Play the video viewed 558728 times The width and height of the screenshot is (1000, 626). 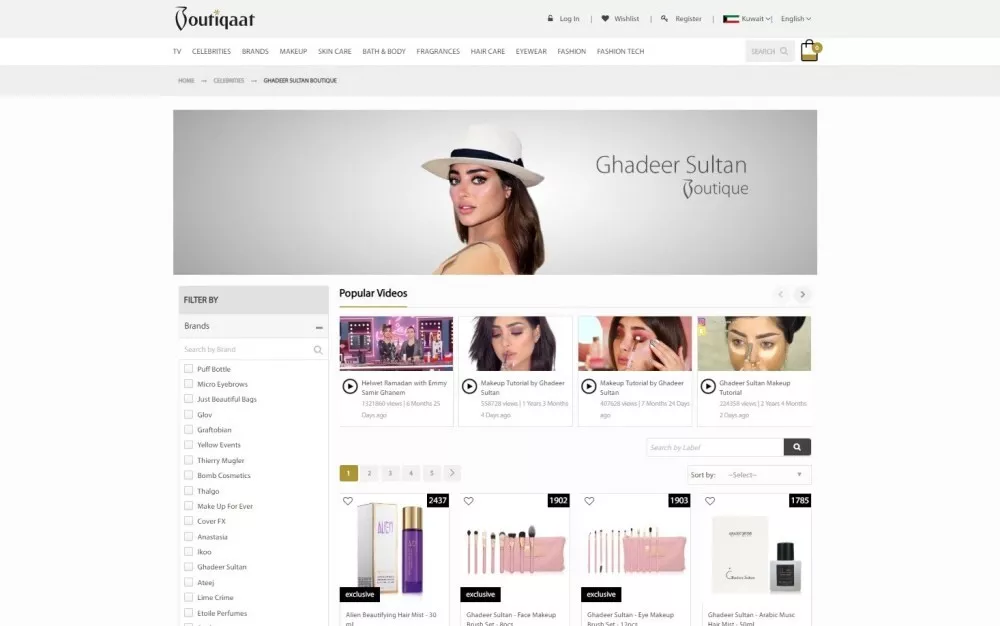(x=469, y=386)
